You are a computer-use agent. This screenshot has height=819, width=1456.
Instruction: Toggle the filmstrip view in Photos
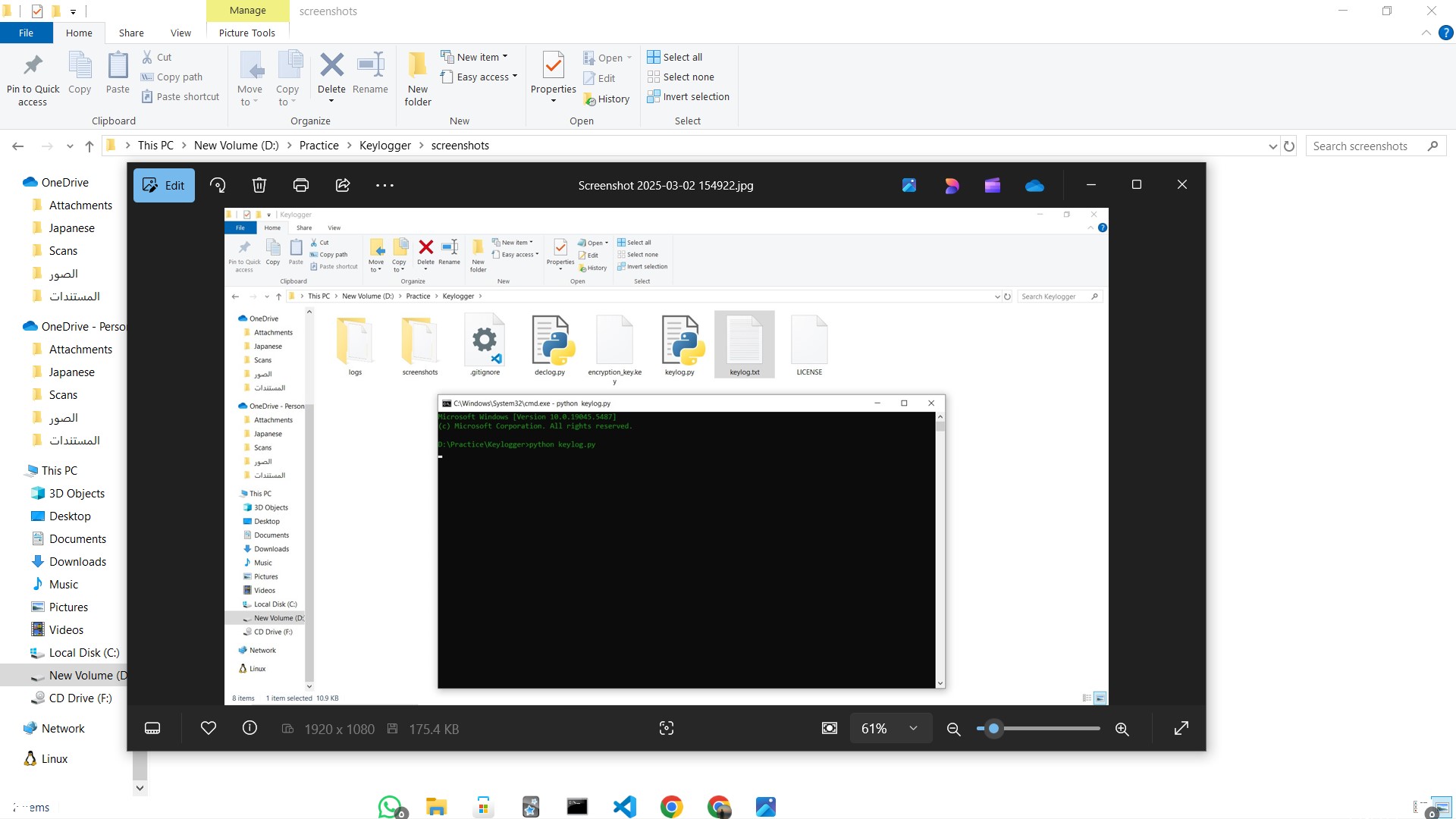click(x=152, y=728)
